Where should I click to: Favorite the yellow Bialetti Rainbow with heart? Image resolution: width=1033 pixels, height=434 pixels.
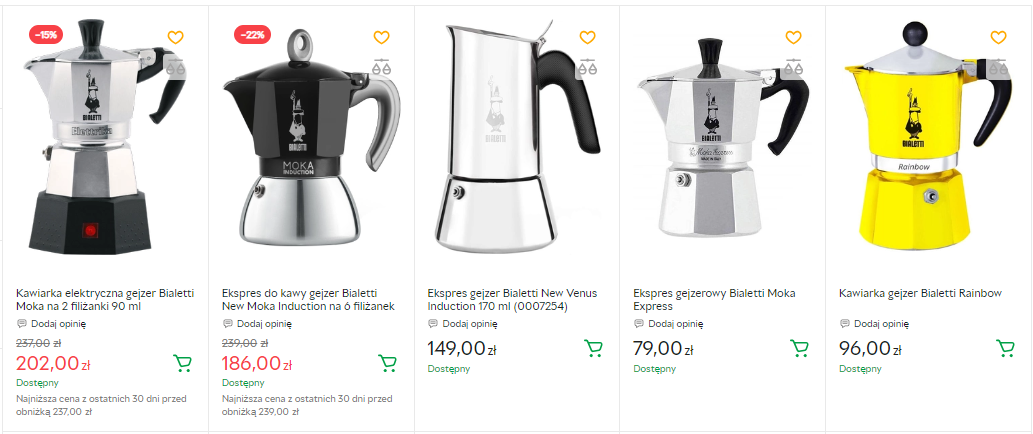click(998, 38)
